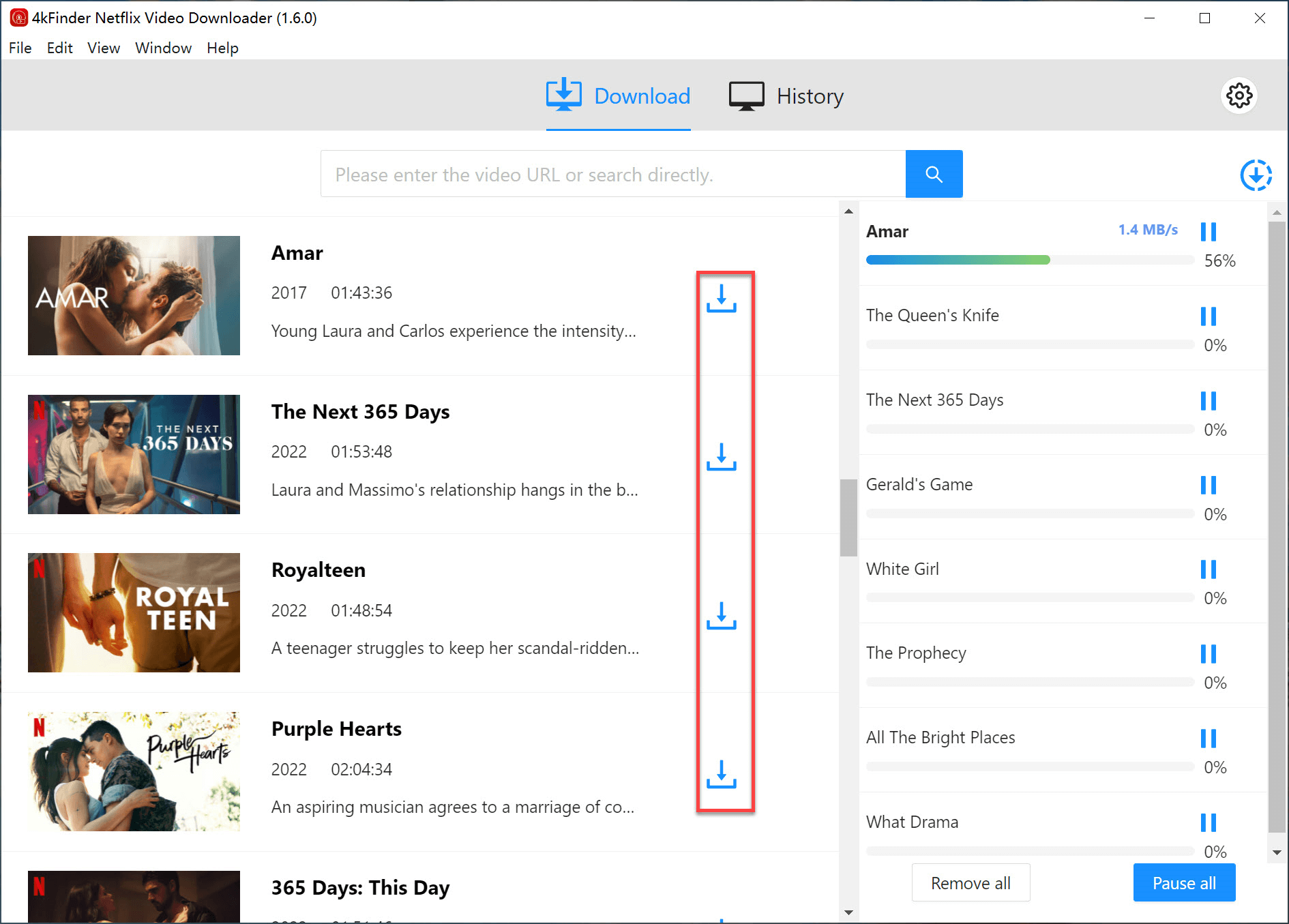
Task: Open the Amar thumbnail
Action: [x=134, y=295]
